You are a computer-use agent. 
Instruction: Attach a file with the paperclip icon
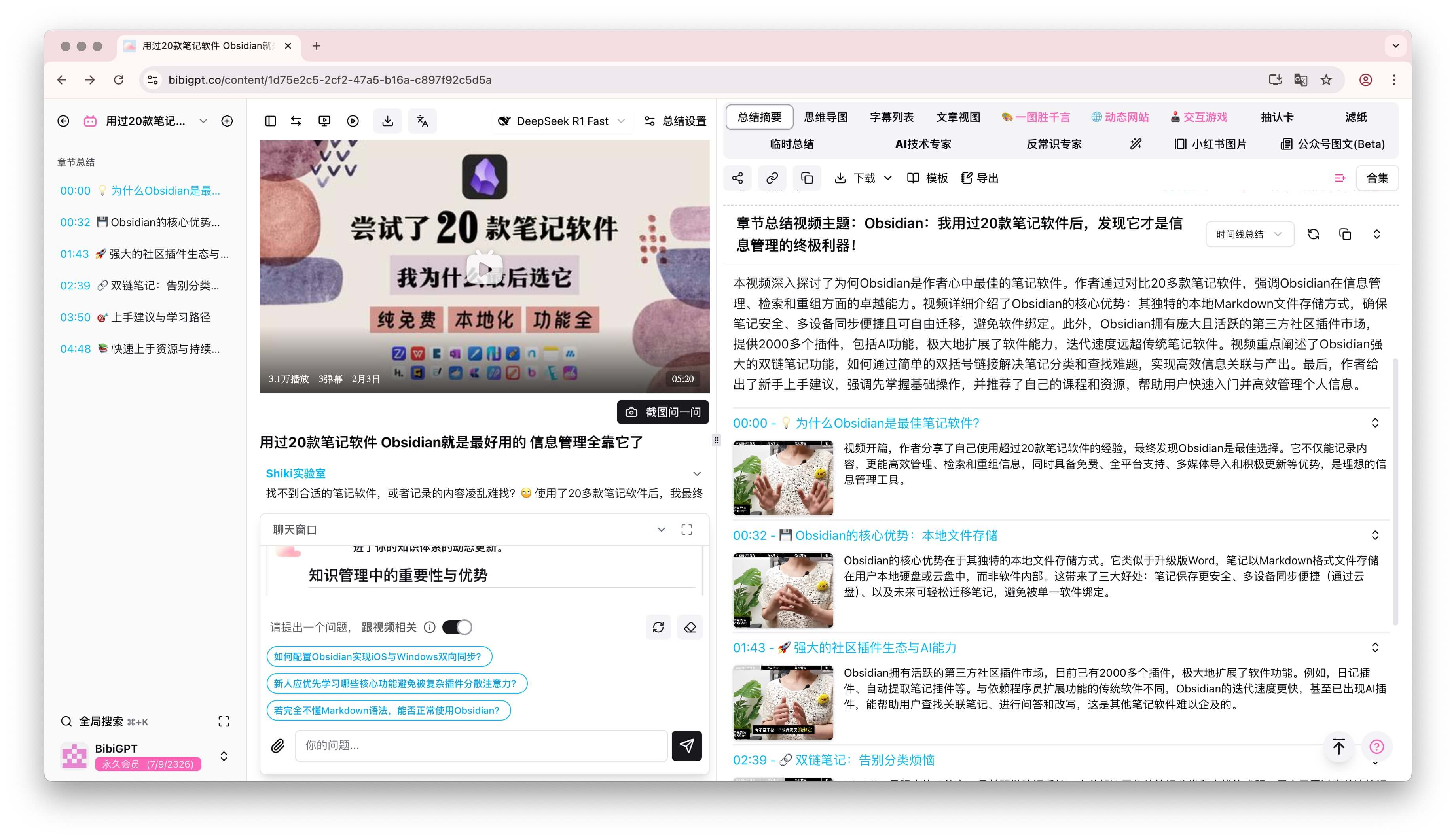point(278,745)
